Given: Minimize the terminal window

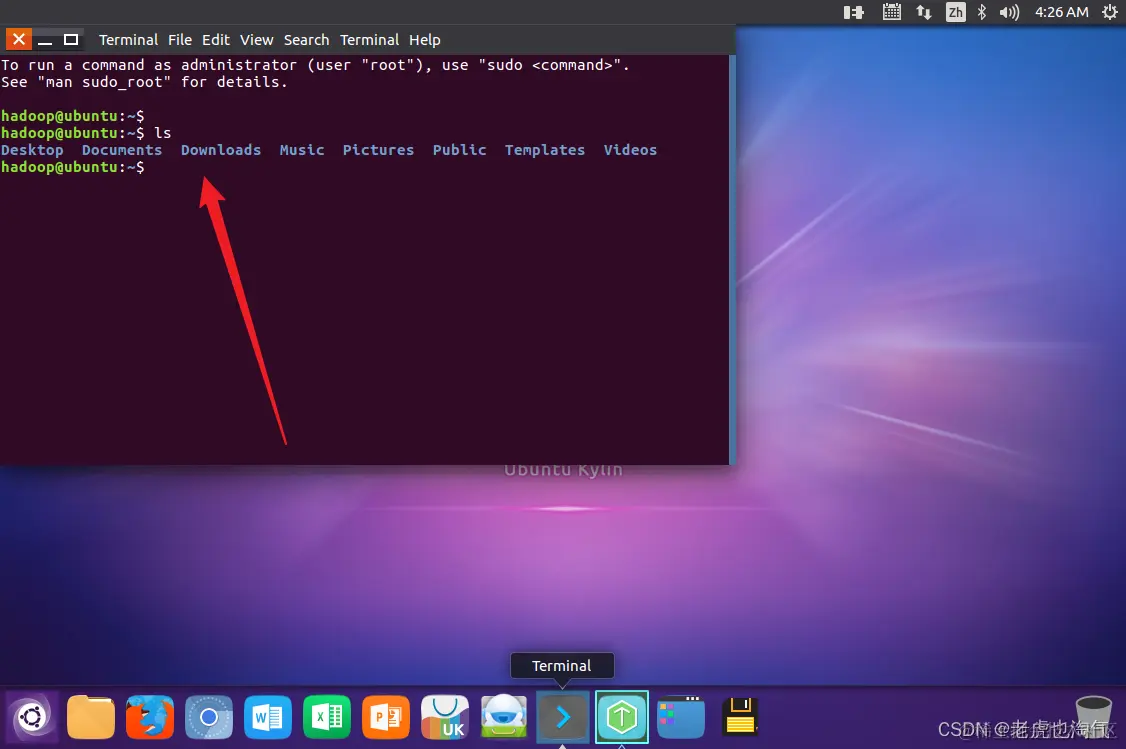Looking at the screenshot, I should point(45,39).
